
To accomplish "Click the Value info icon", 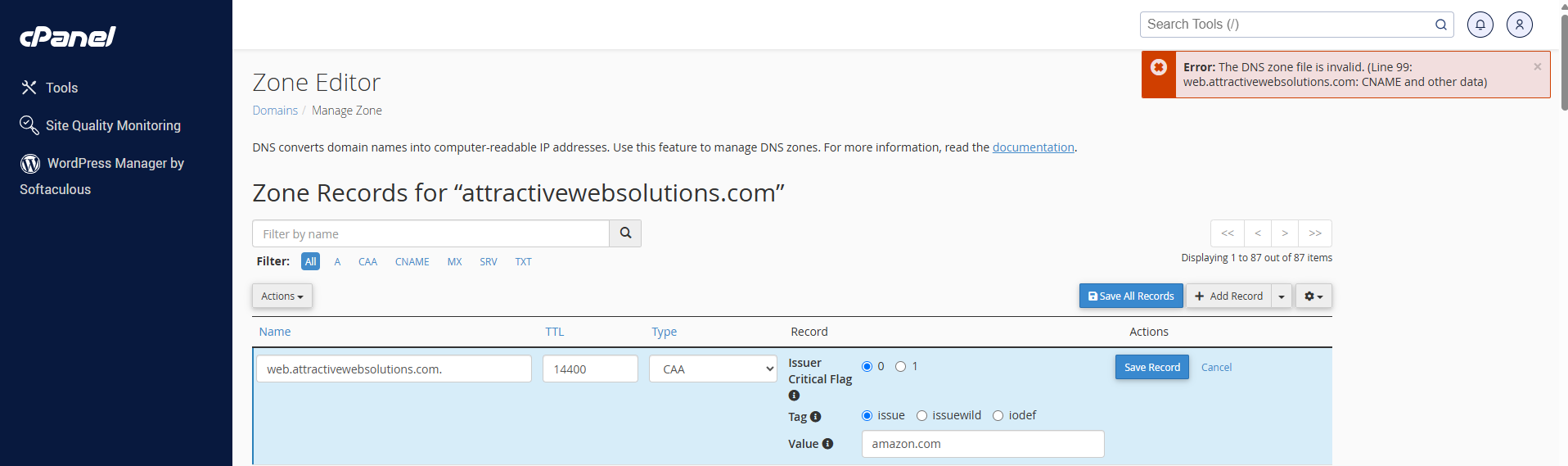I will 827,444.
